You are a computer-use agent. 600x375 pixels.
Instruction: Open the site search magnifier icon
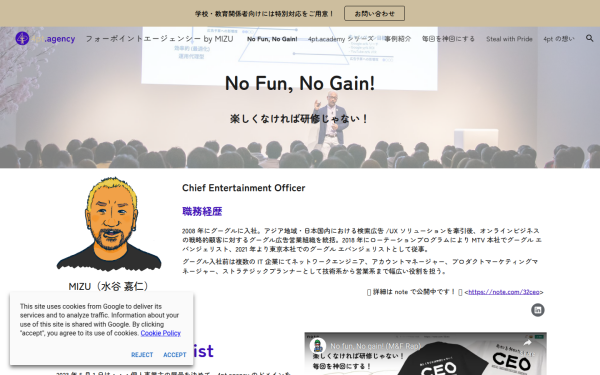click(x=589, y=38)
